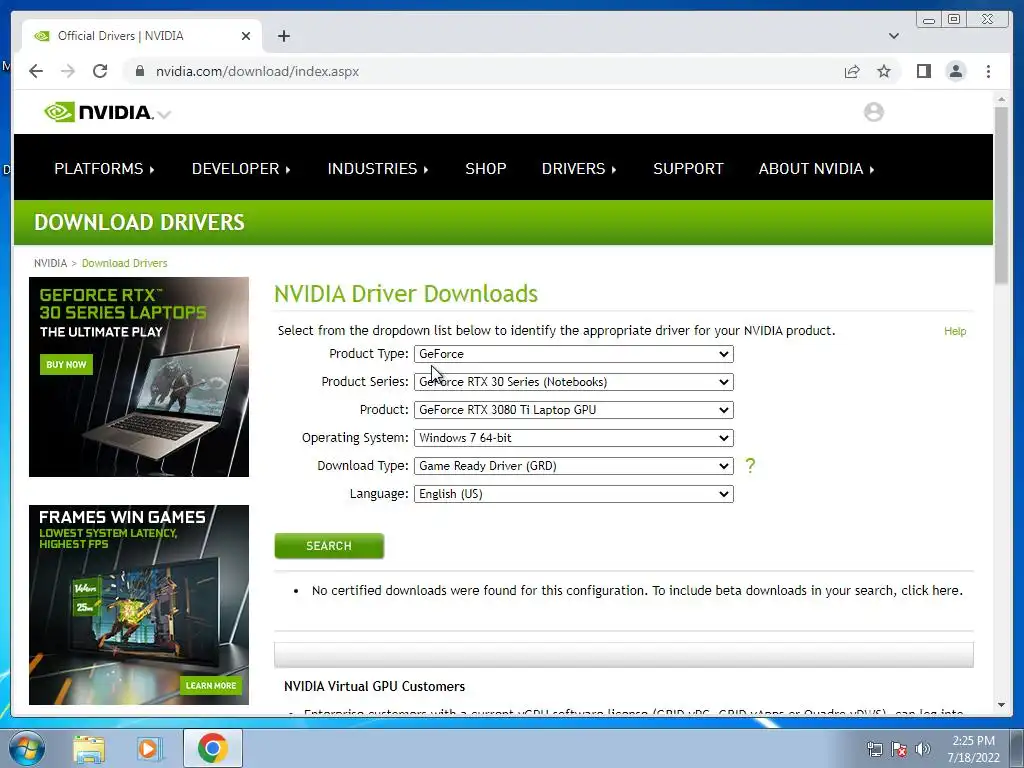Image resolution: width=1024 pixels, height=768 pixels.
Task: Expand the INDUSTRIES menu
Action: (377, 168)
